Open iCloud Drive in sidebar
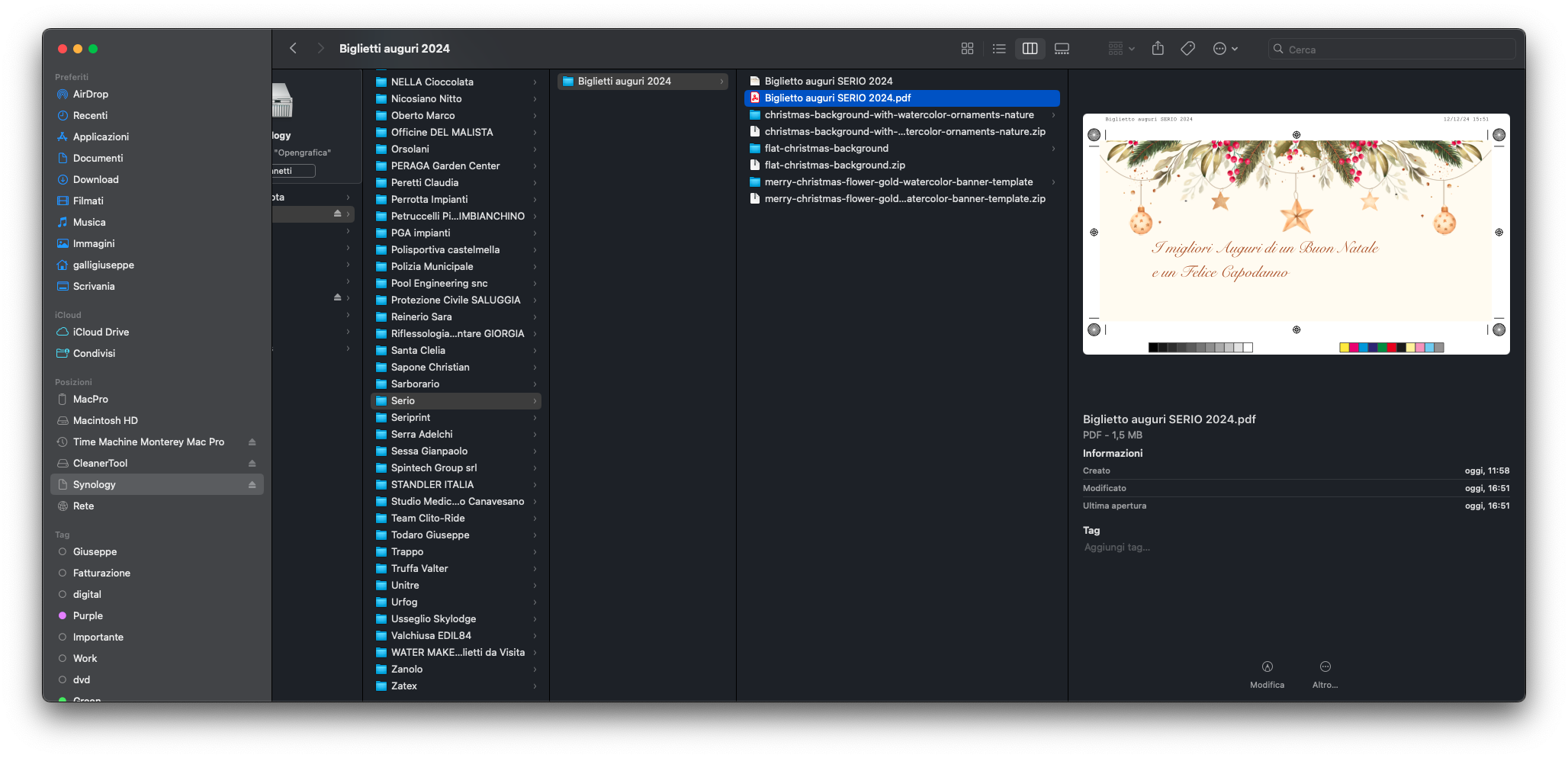 pyautogui.click(x=101, y=332)
